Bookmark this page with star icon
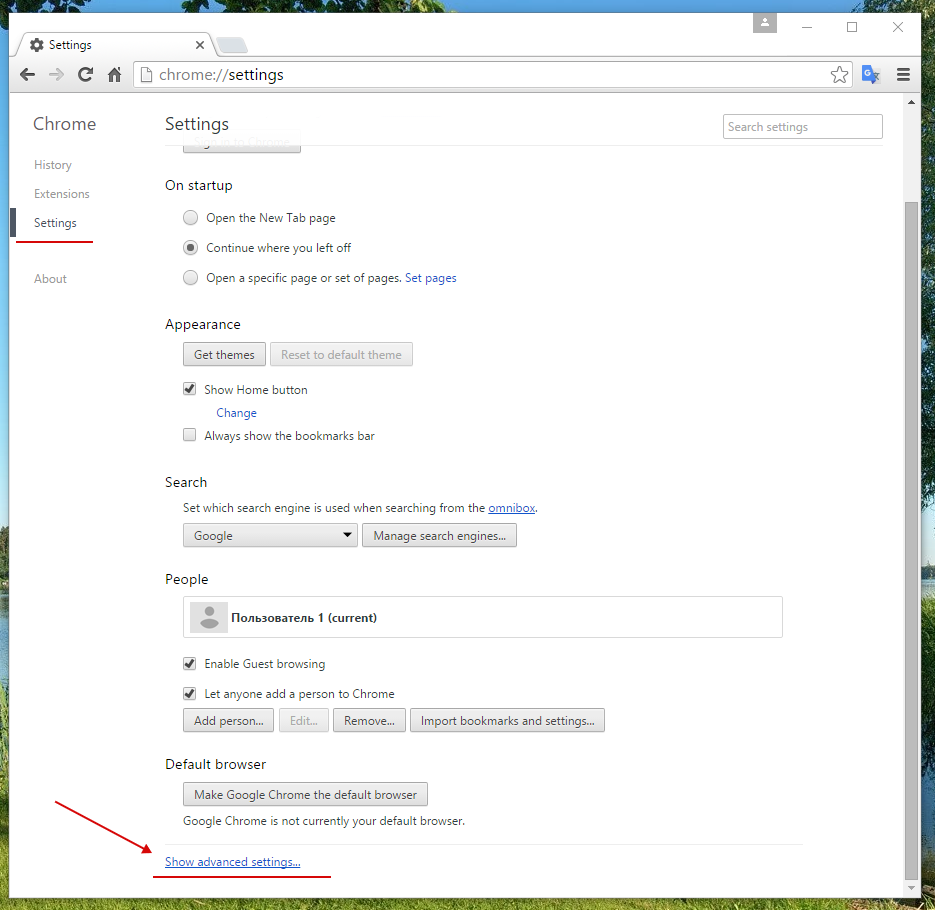This screenshot has height=910, width=935. coord(839,75)
